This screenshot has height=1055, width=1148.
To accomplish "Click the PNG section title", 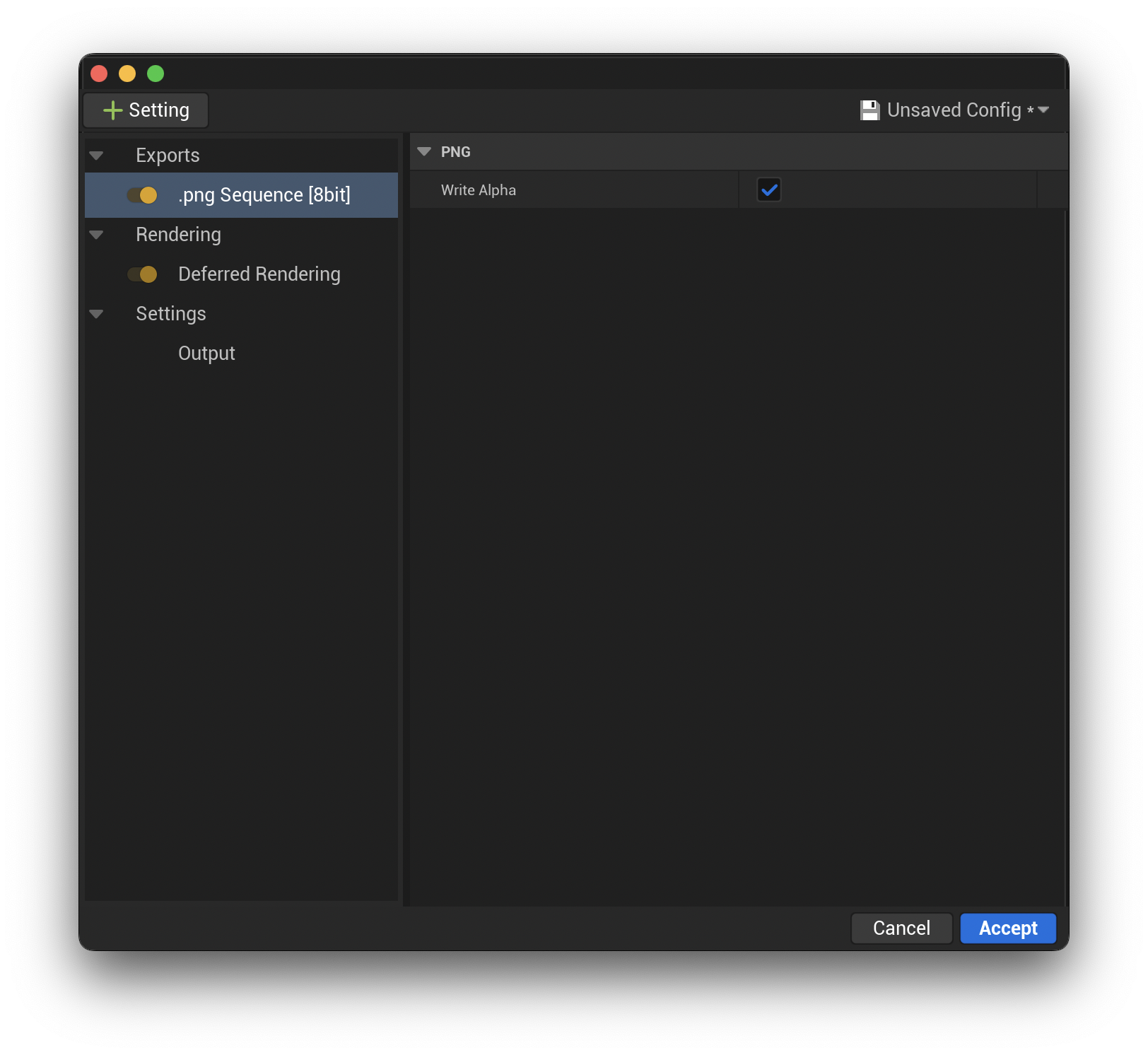I will (456, 151).
